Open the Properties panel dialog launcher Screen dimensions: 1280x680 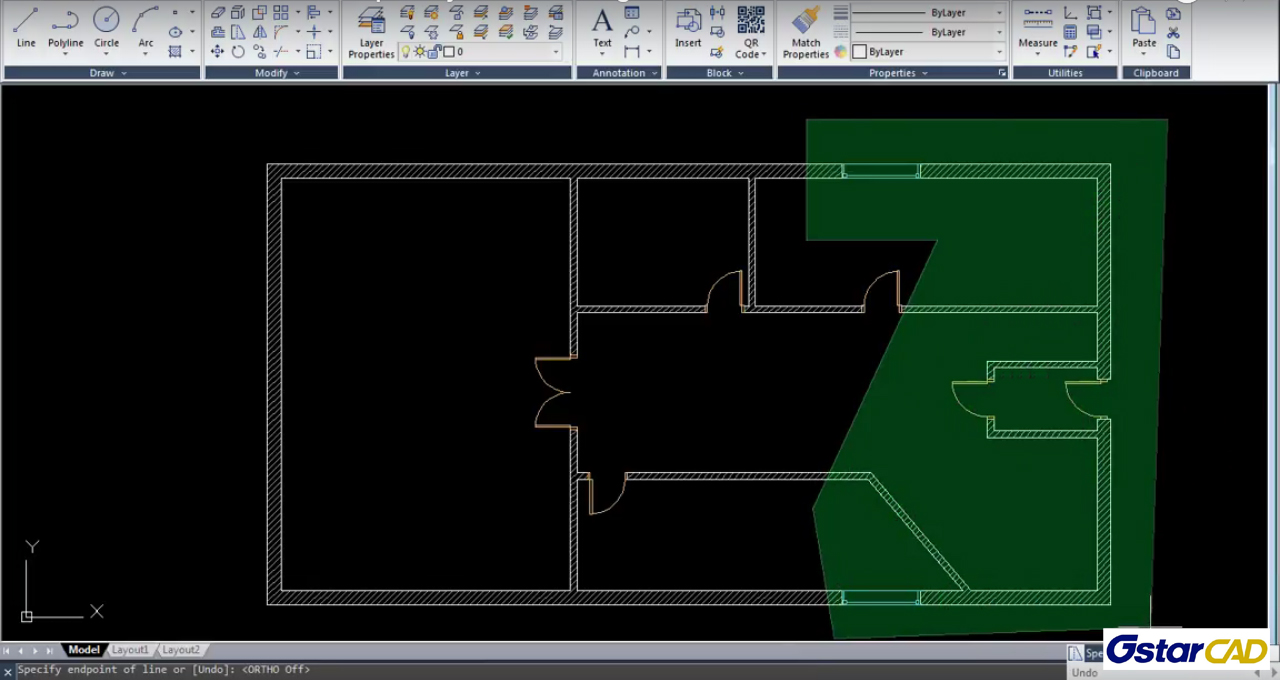1002,73
